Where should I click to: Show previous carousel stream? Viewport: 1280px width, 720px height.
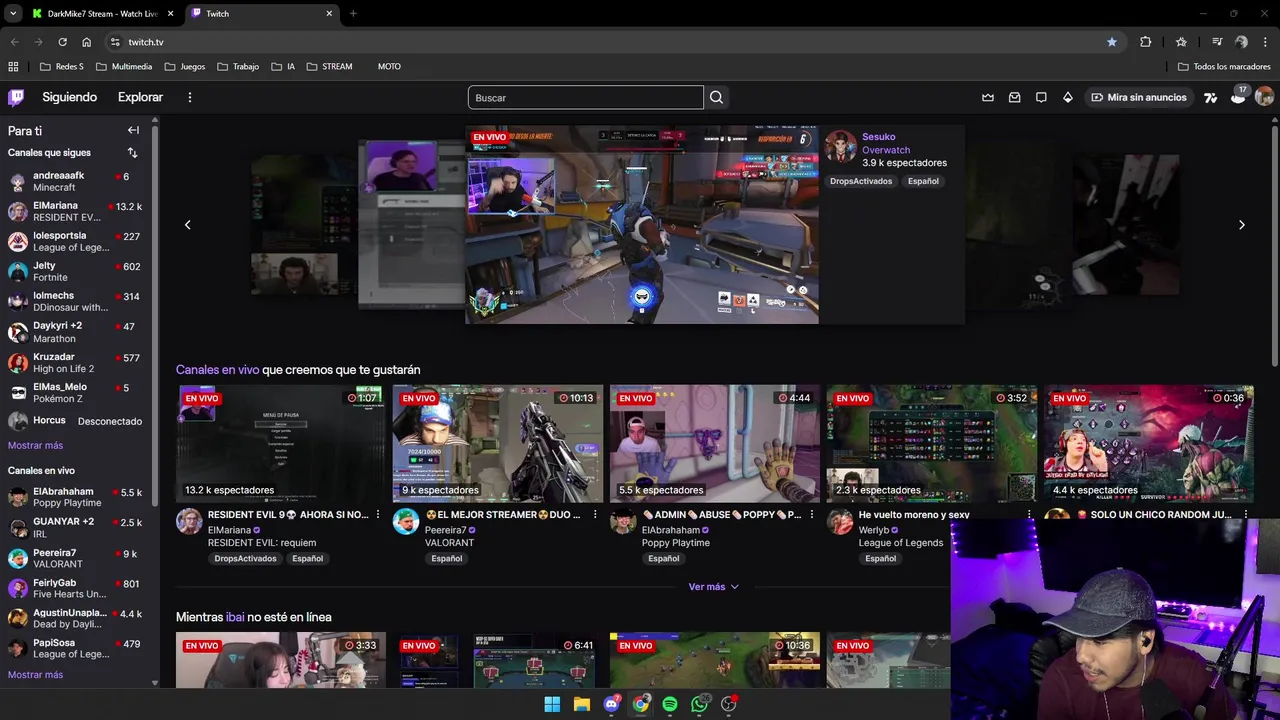click(x=187, y=225)
